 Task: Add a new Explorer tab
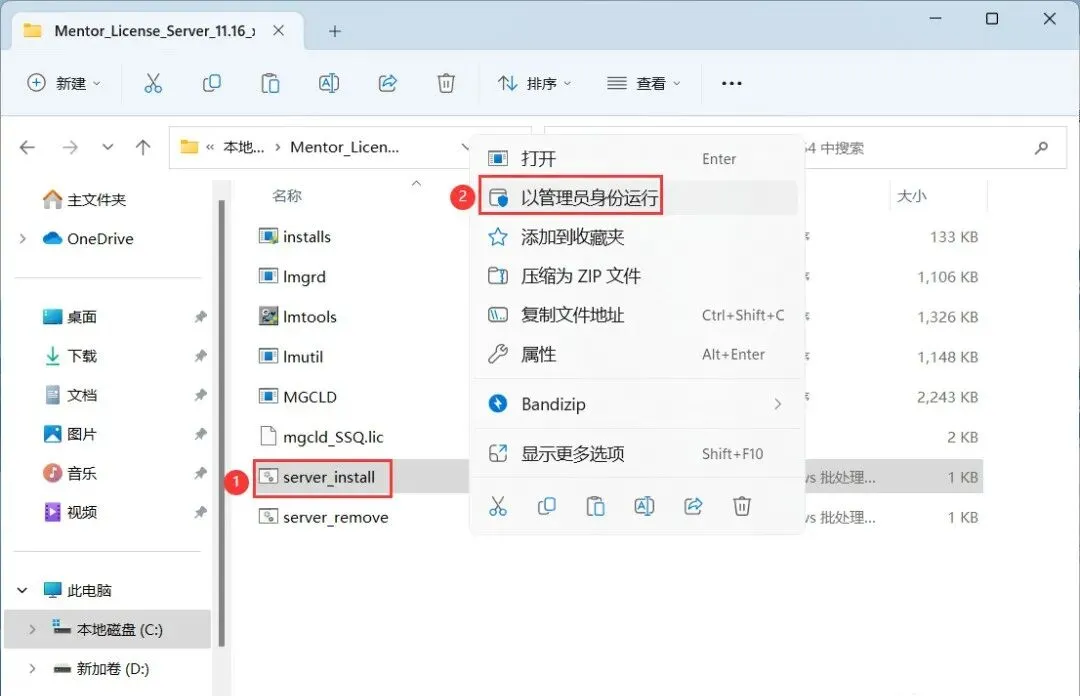point(335,31)
